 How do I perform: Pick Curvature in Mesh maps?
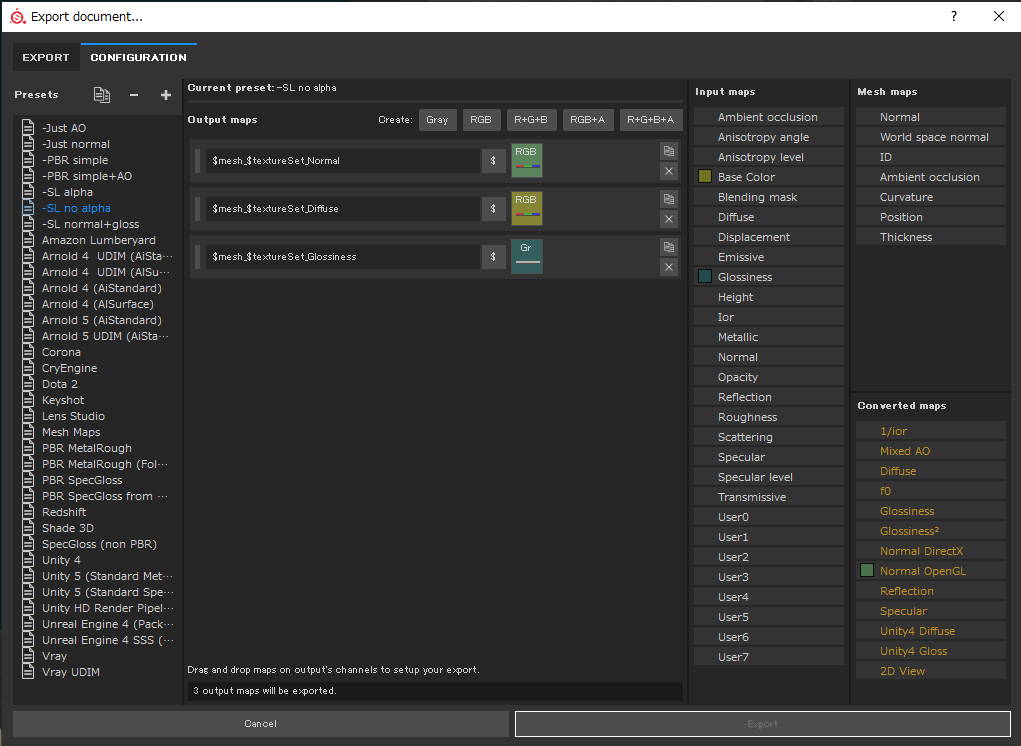(931, 197)
